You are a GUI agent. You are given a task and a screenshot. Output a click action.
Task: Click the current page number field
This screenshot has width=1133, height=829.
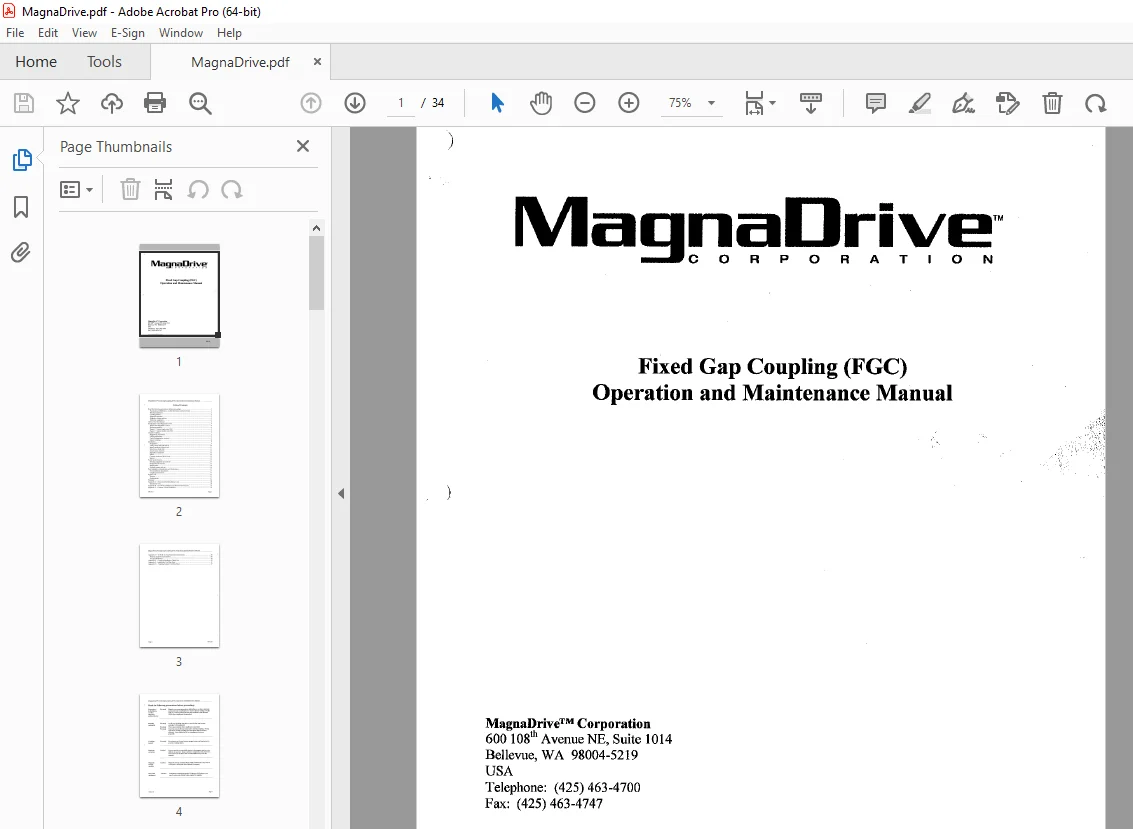(401, 103)
